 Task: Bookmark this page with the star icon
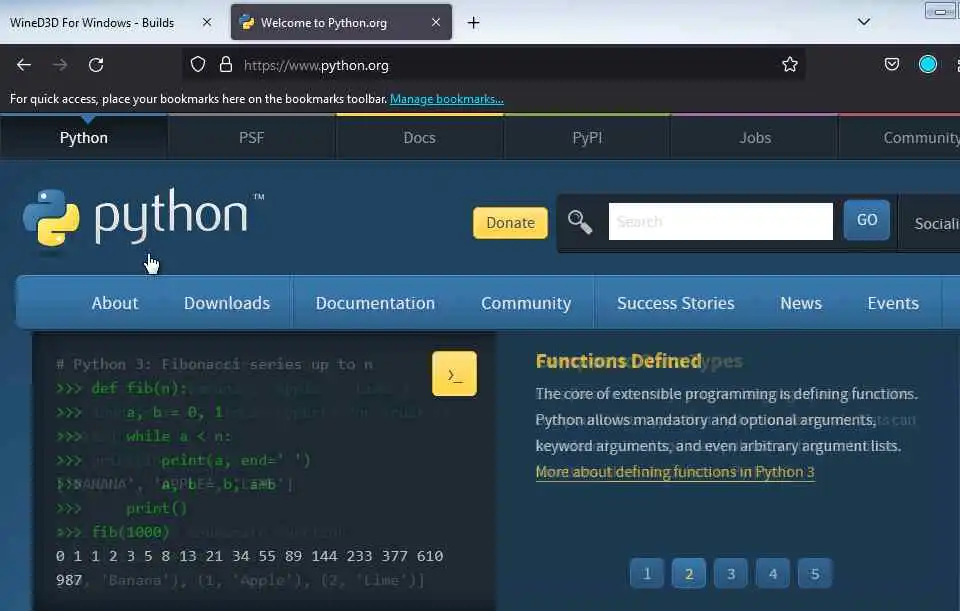pos(790,64)
